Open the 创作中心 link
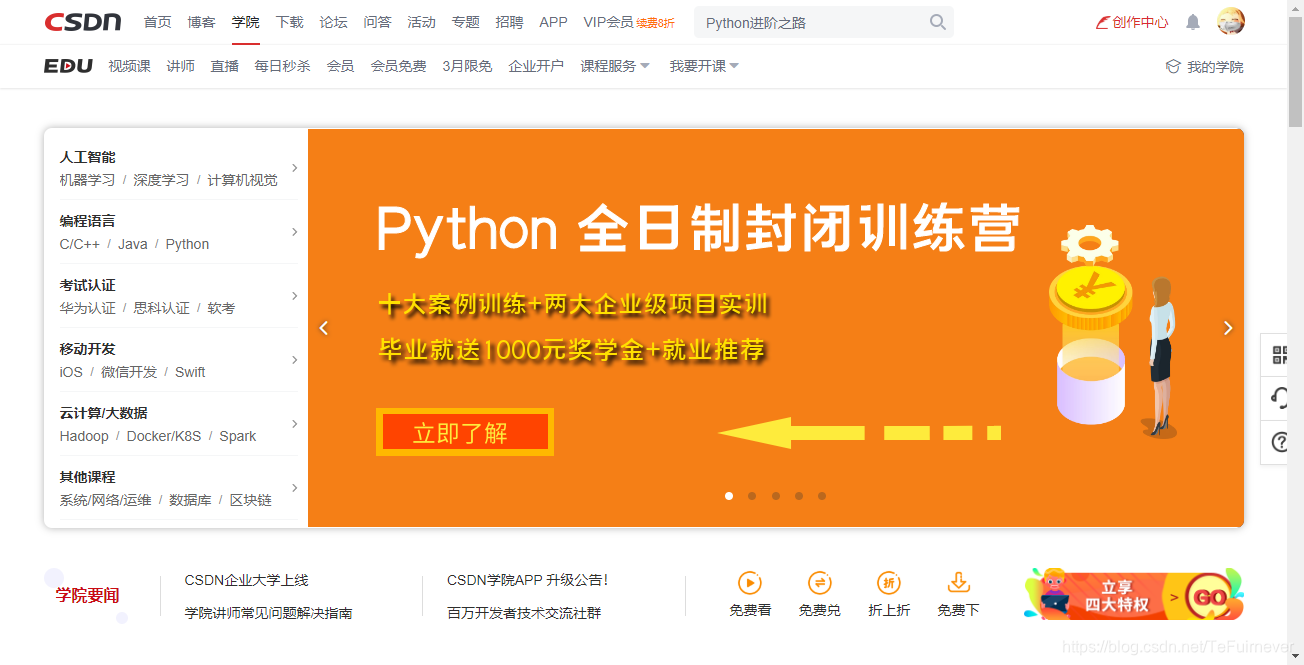 [1131, 21]
